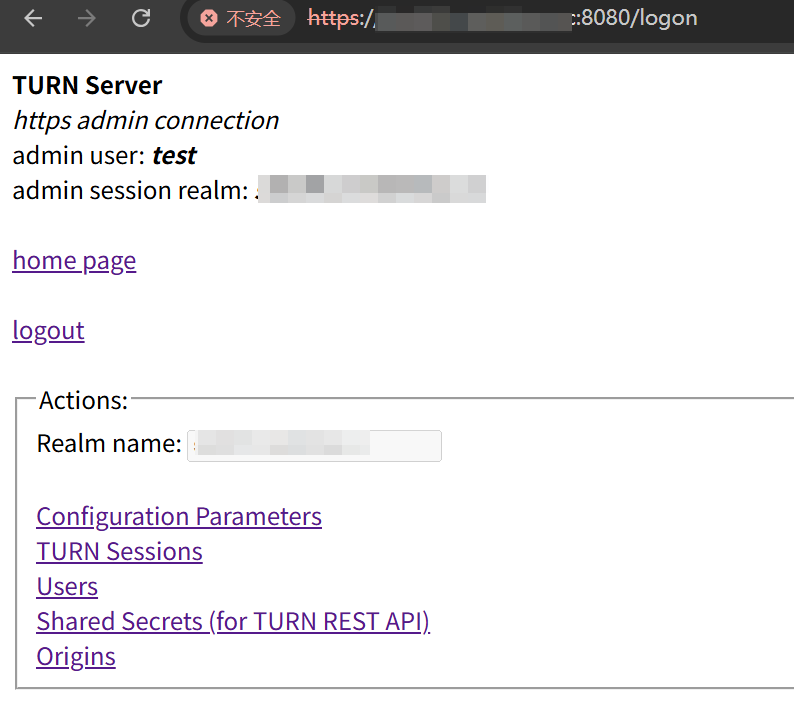The image size is (794, 715).
Task: Open Shared Secrets (for TURN REST API)
Action: click(x=233, y=622)
